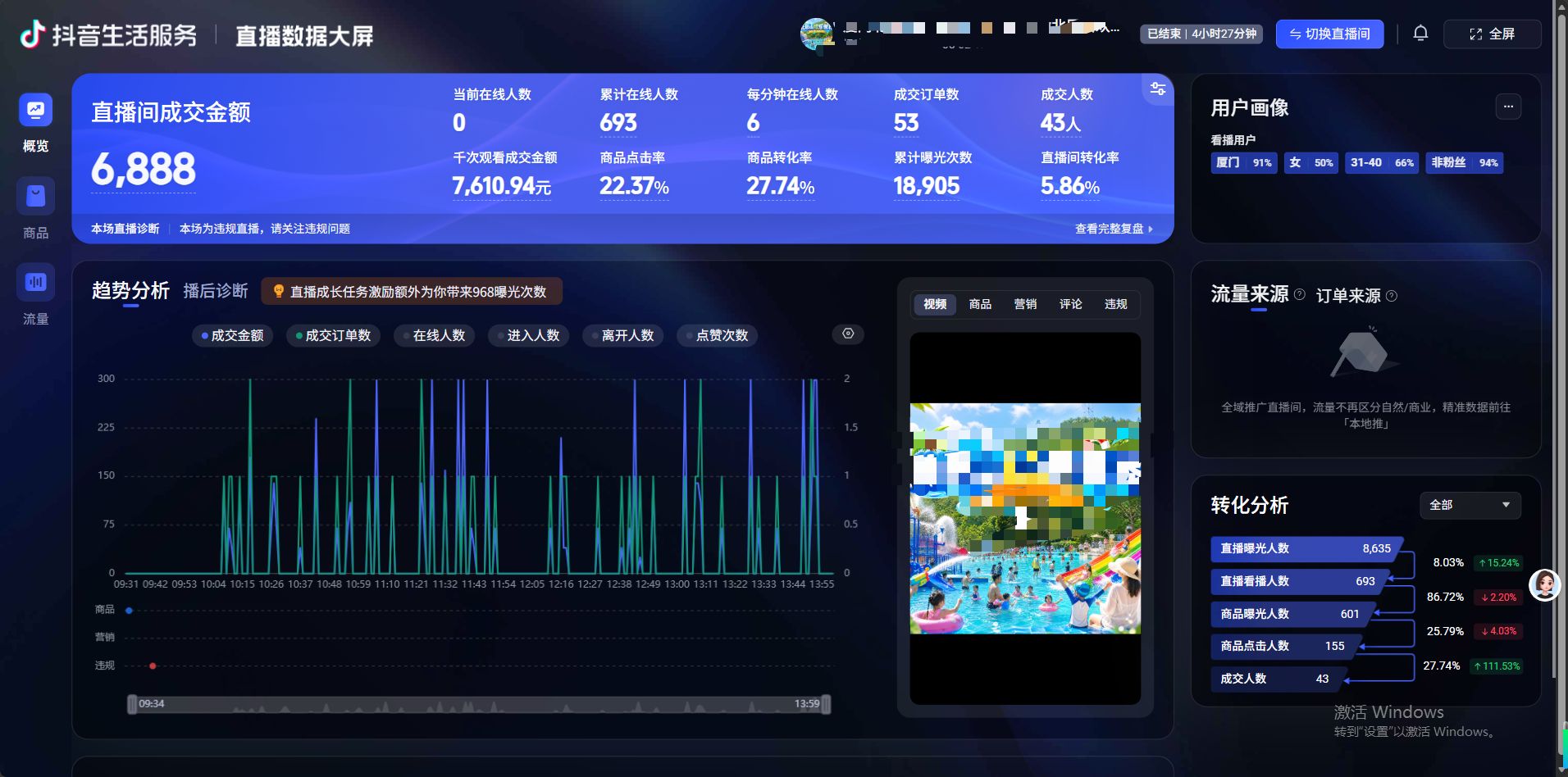1568x777 pixels.
Task: Toggle the 成交金额 chart series
Action: [x=233, y=335]
